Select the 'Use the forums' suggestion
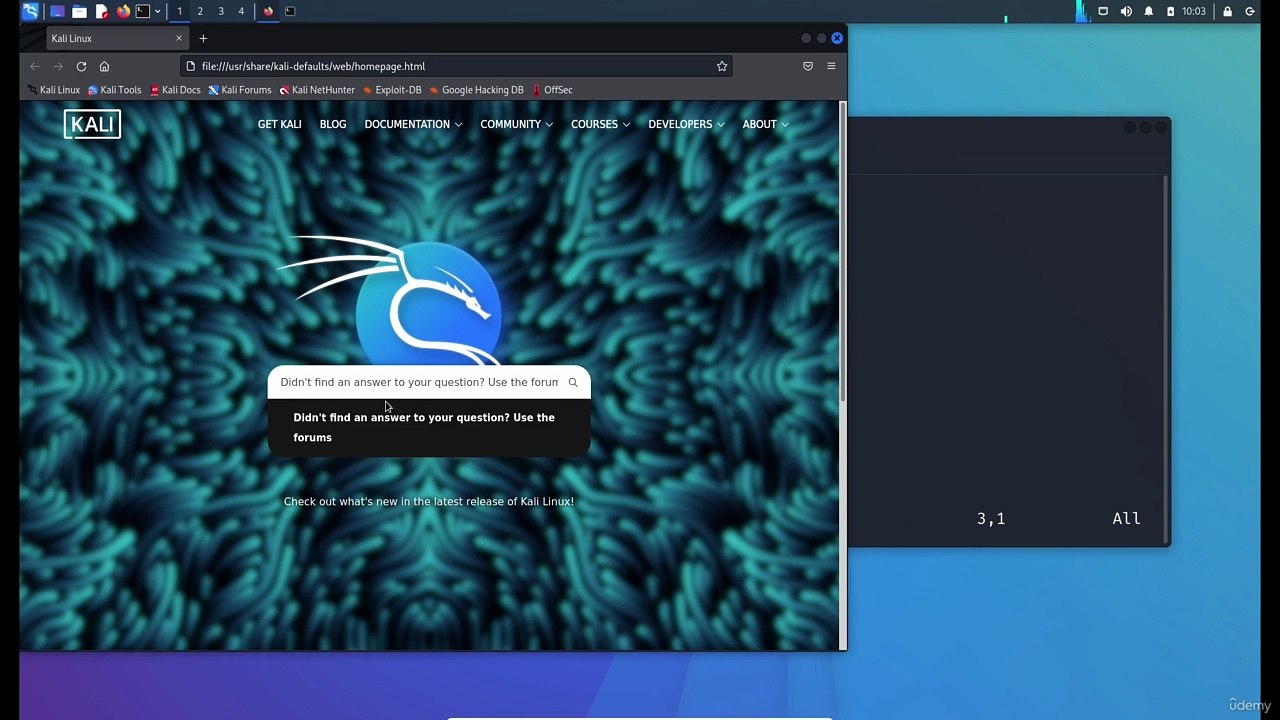Viewport: 1280px width, 720px height. click(429, 427)
